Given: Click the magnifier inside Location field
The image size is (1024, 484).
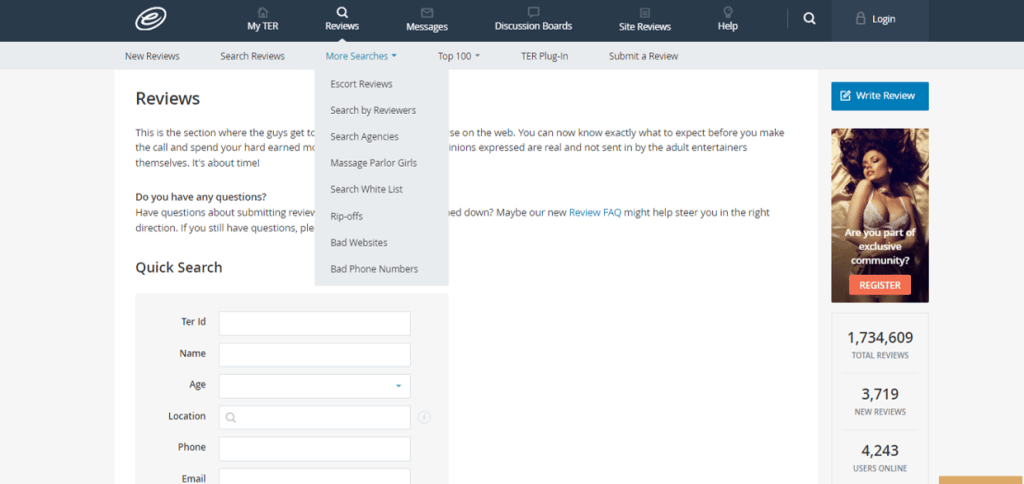Looking at the screenshot, I should tap(231, 417).
